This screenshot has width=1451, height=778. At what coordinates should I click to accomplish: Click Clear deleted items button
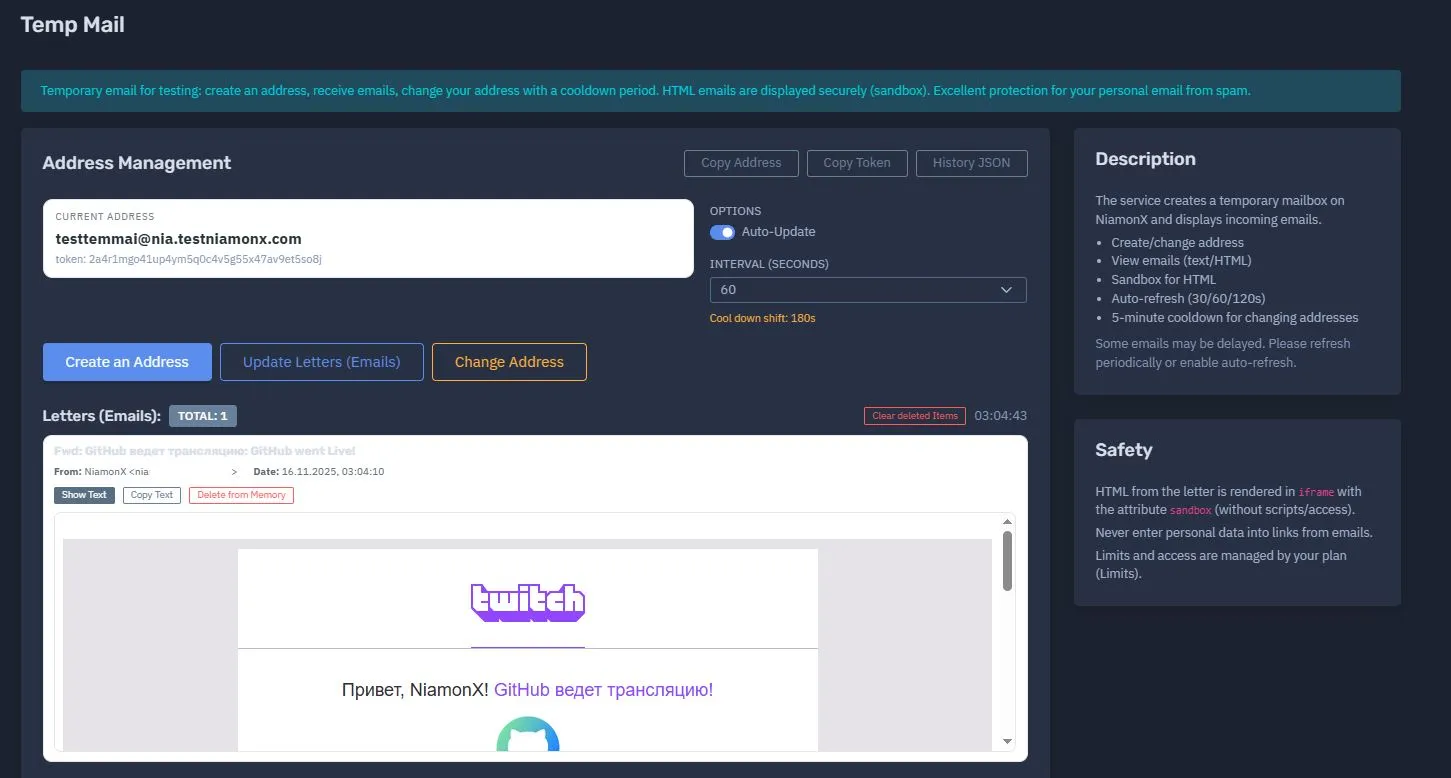coord(914,416)
